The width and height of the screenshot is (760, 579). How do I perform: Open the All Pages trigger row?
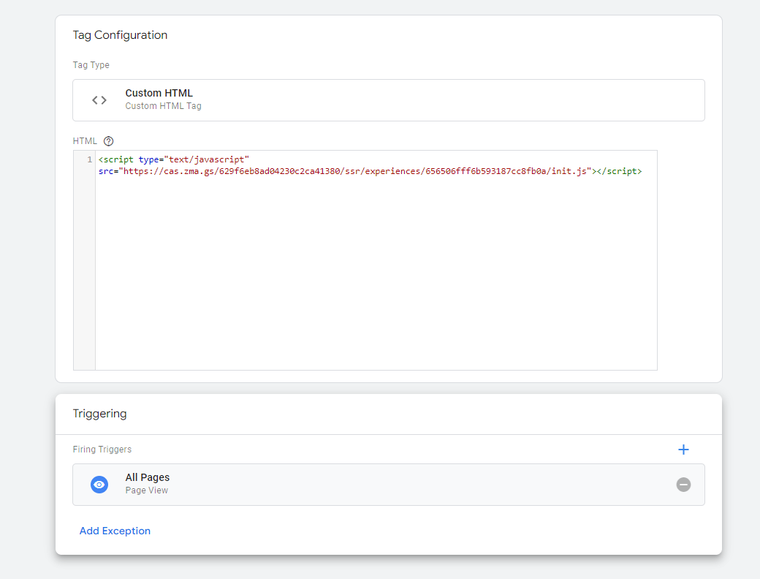[x=389, y=485]
